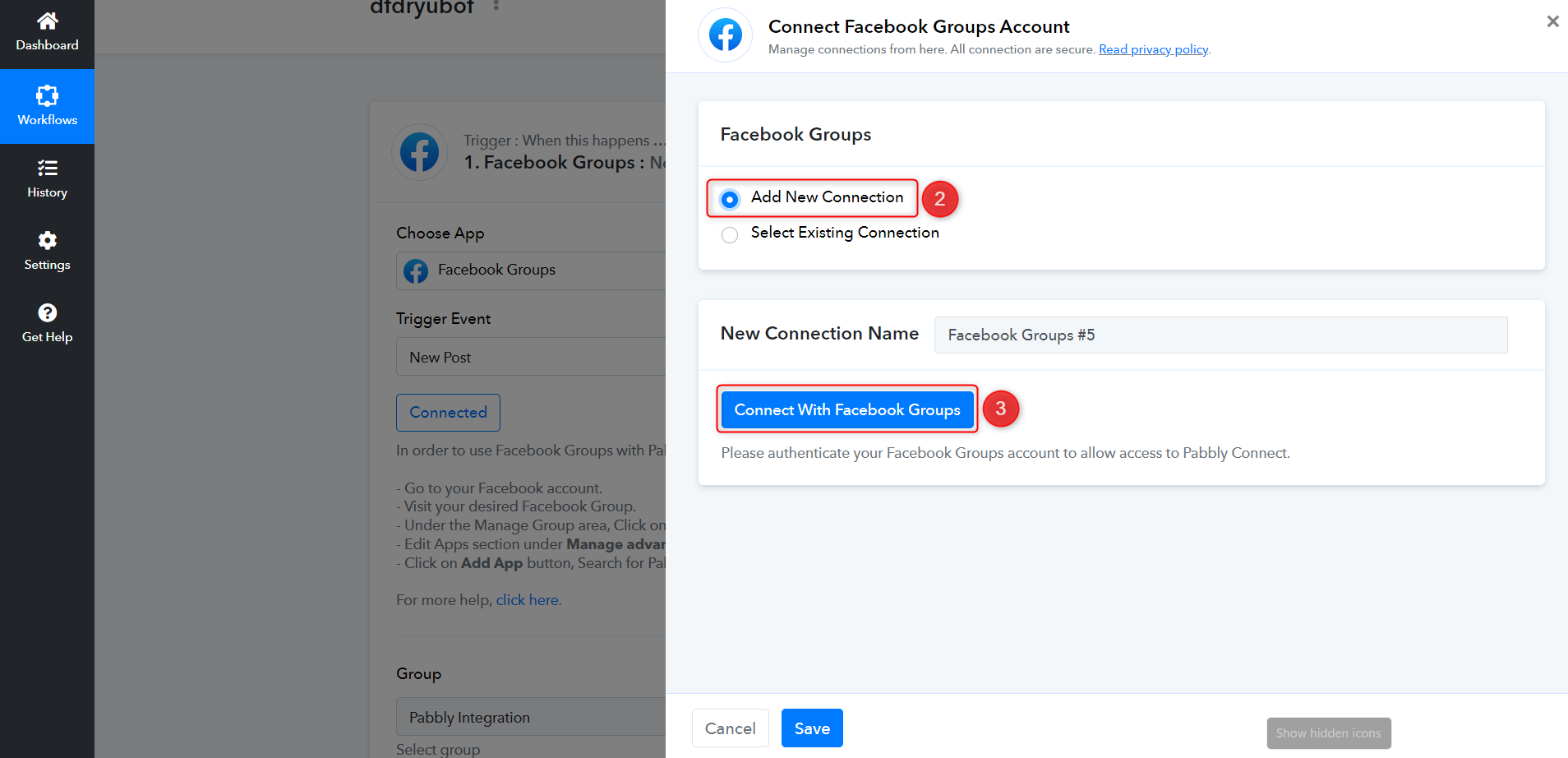Click the Facebook logo in panel header
Viewport: 1568px width, 758px height.
725,35
